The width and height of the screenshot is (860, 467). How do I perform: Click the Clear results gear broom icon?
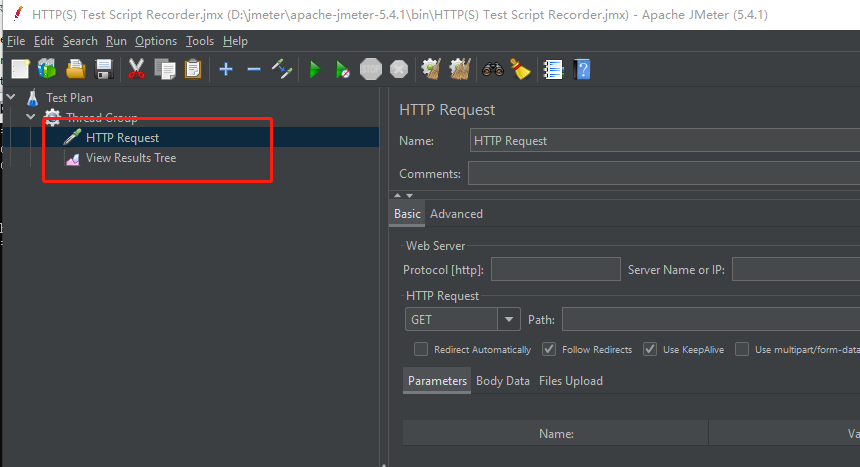[432, 70]
